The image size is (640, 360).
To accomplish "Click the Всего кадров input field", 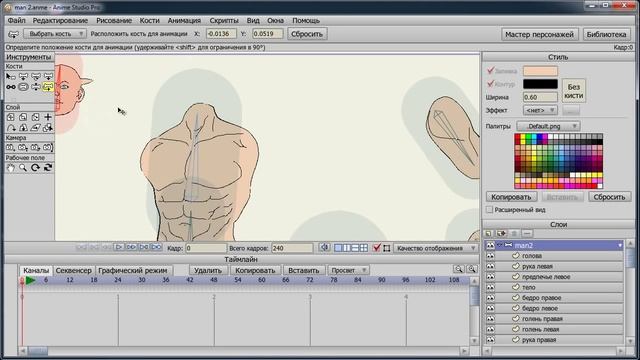I will tap(292, 248).
